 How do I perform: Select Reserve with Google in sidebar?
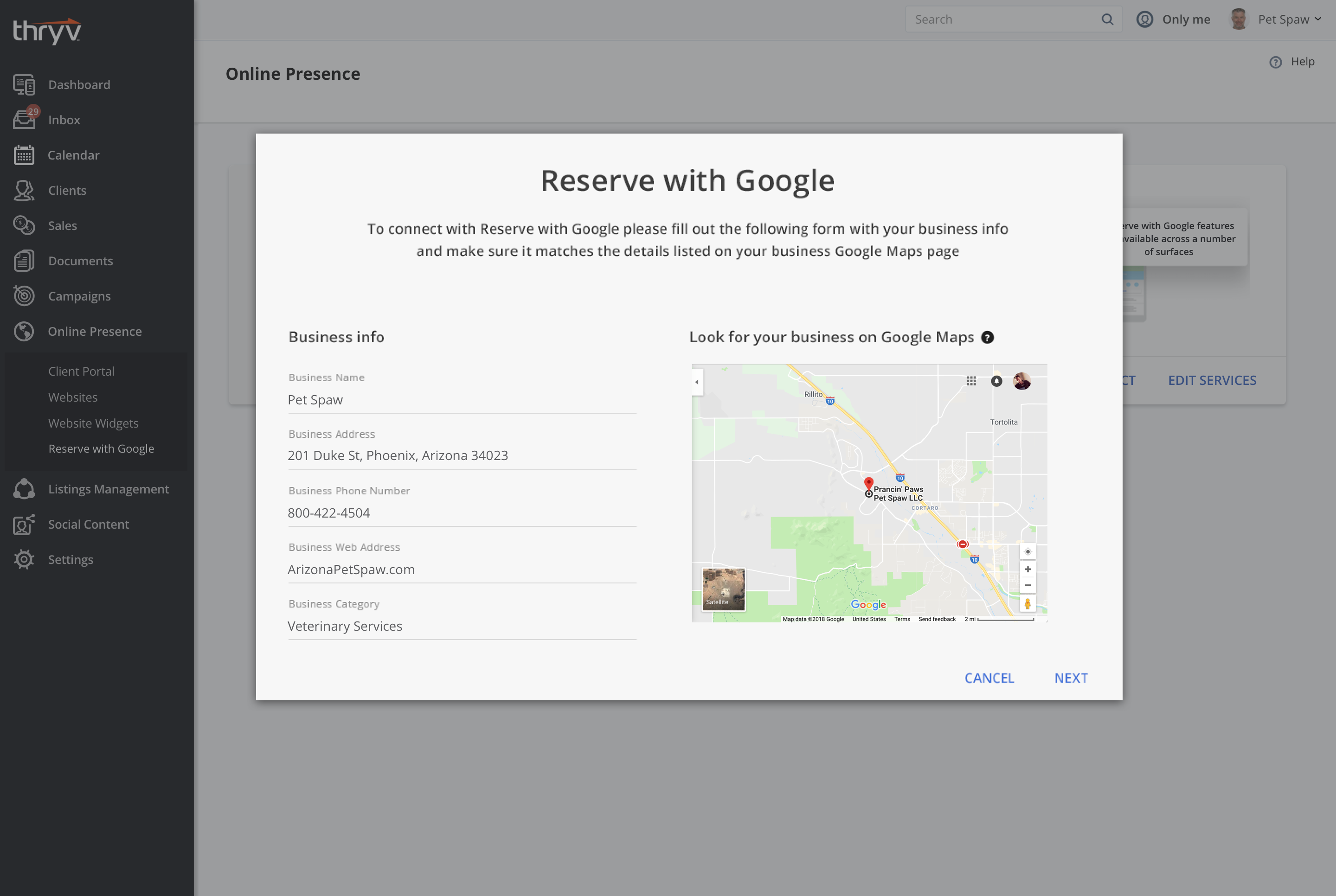pyautogui.click(x=101, y=448)
